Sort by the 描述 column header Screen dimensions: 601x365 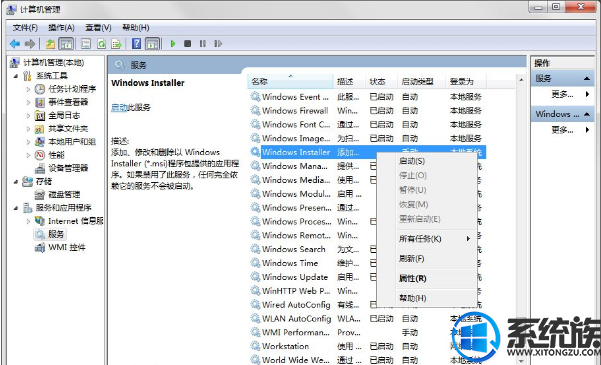pos(349,81)
